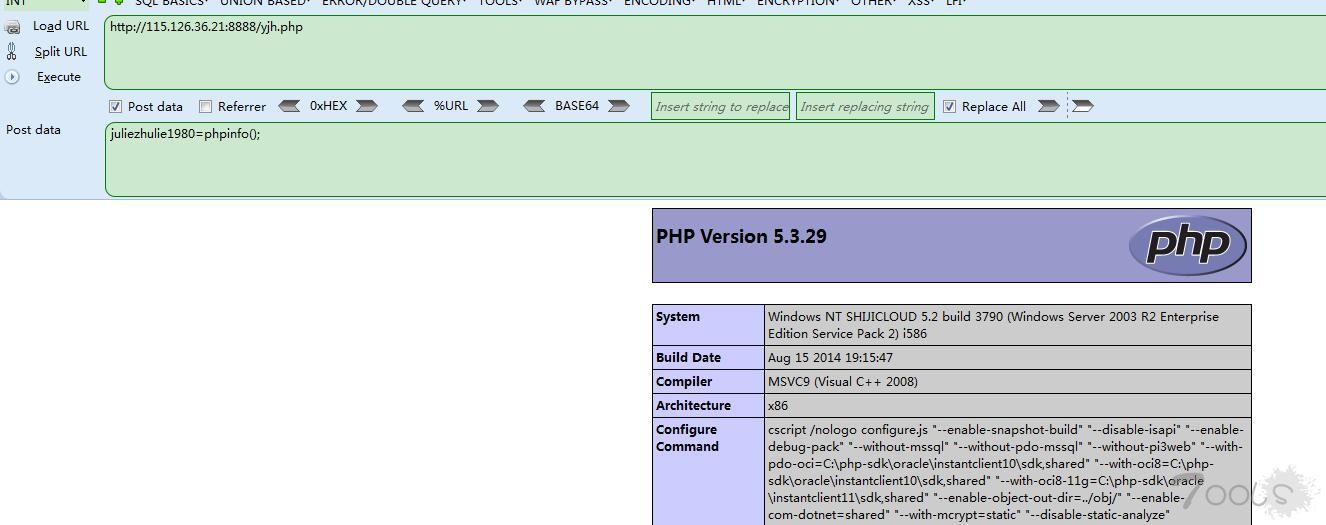Focus the 'Insert replacing string' field
The height and width of the screenshot is (525, 1326).
[x=865, y=106]
